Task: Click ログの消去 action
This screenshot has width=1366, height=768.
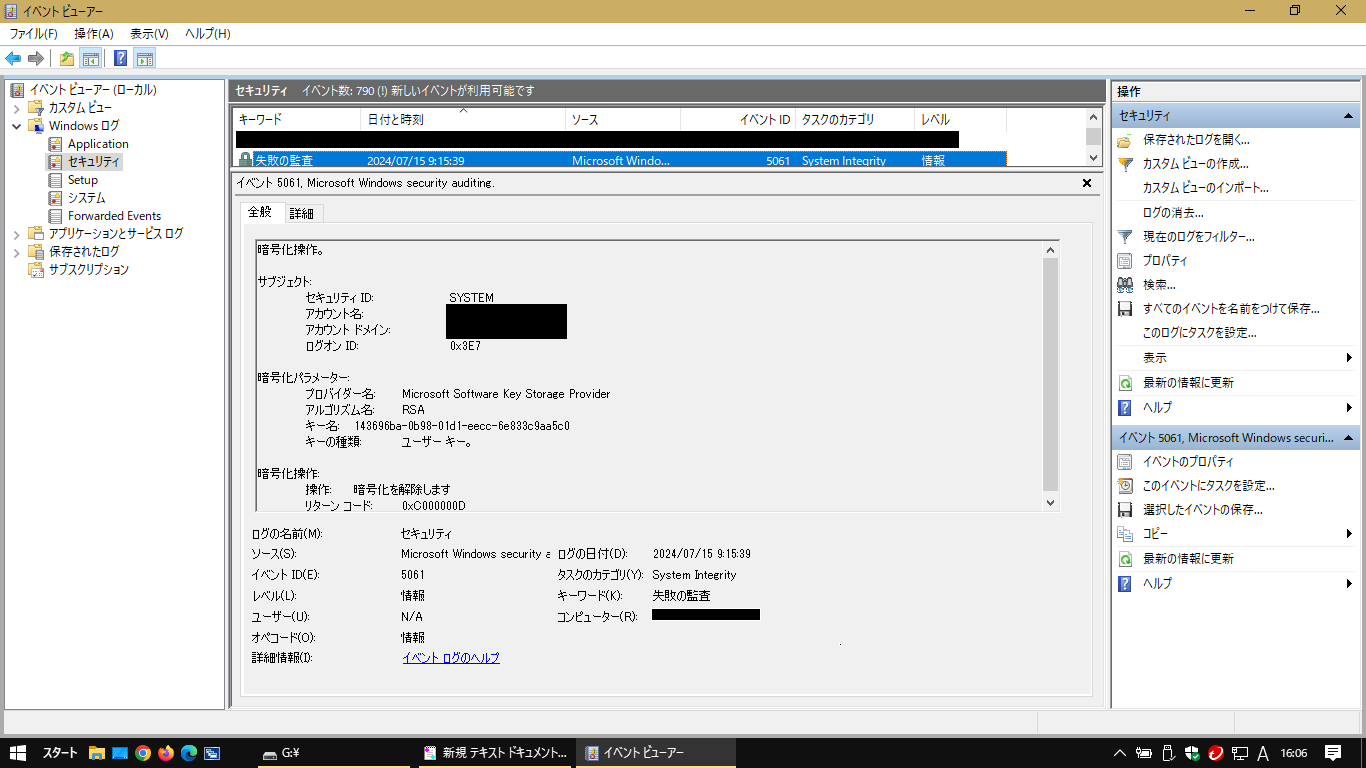Action: coord(1173,213)
